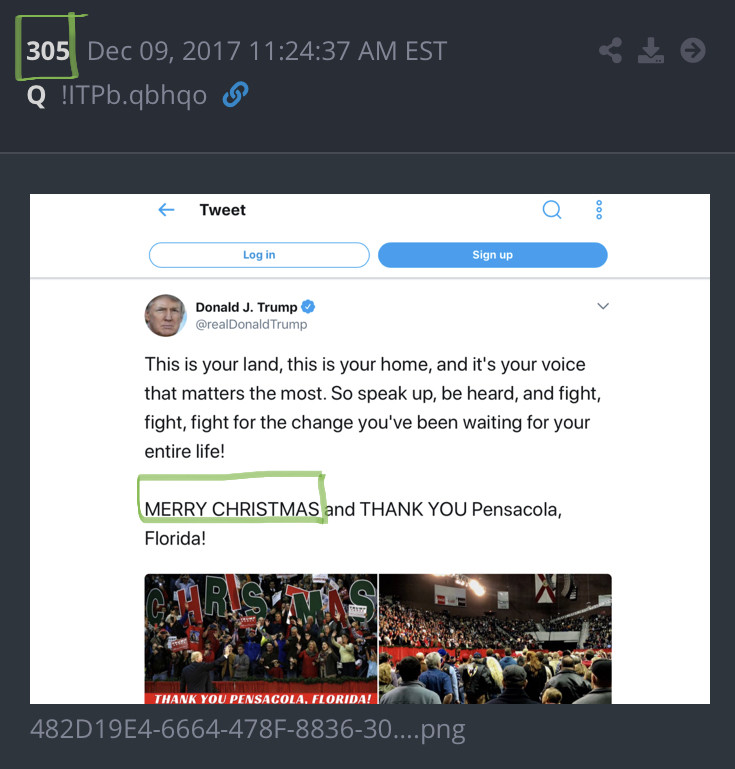Open the Christmas crowd photo on the left
Viewport: 735px width, 769px height.
click(x=261, y=639)
